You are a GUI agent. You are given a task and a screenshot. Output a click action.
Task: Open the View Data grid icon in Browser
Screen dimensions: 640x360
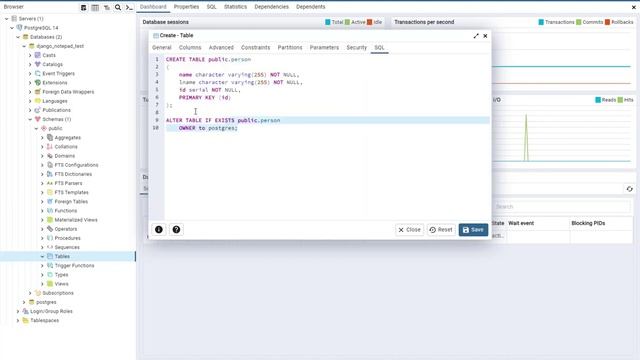(95, 7)
